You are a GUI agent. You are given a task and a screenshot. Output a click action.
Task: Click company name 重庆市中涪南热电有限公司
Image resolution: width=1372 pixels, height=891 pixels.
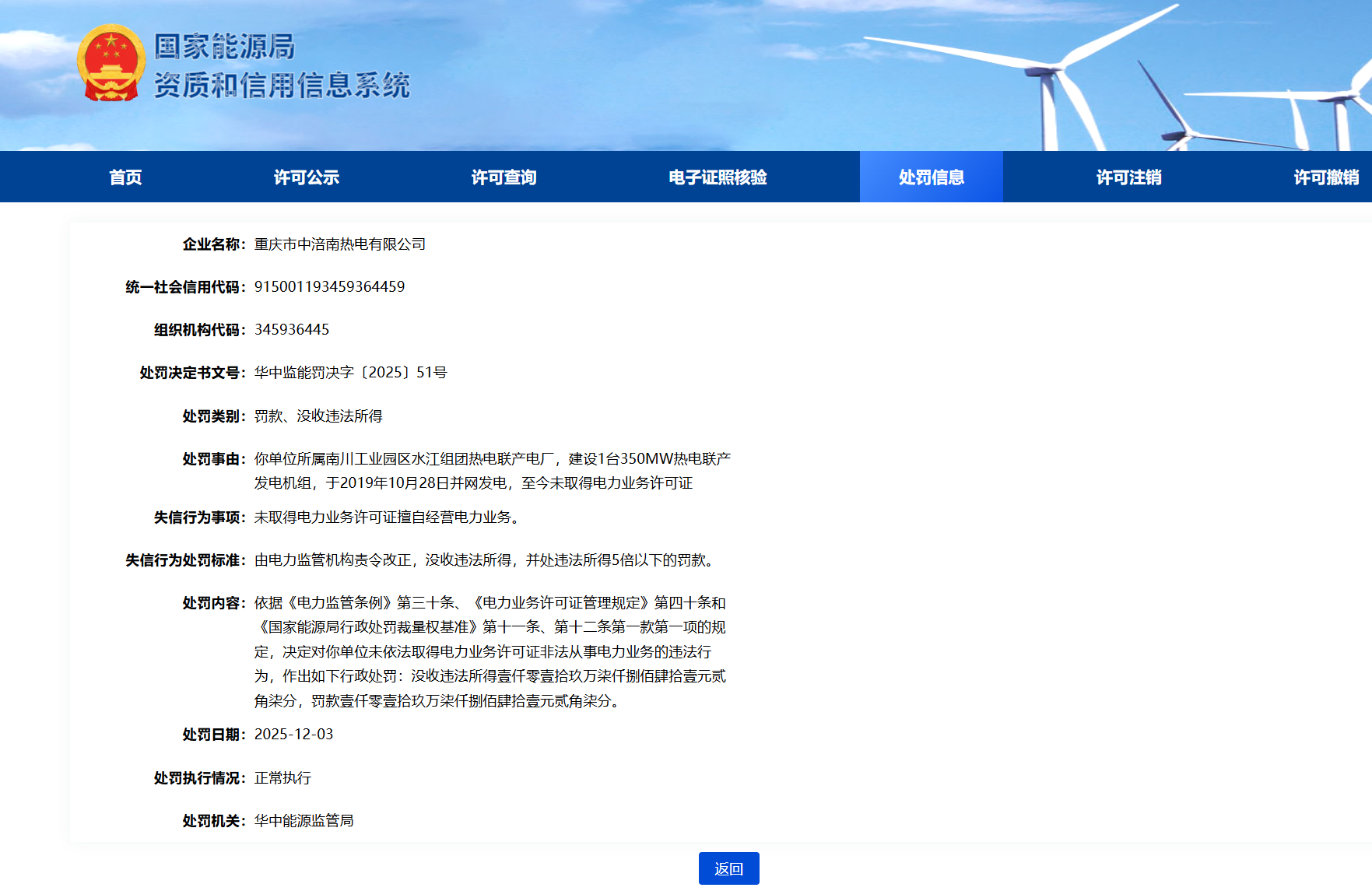(x=339, y=244)
